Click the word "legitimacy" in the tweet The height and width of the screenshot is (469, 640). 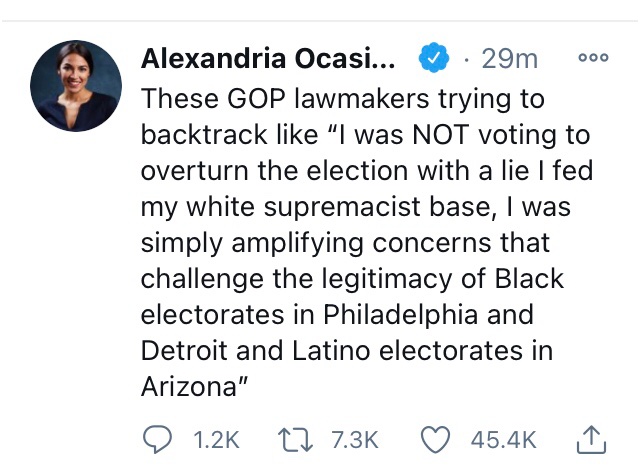[x=387, y=279]
